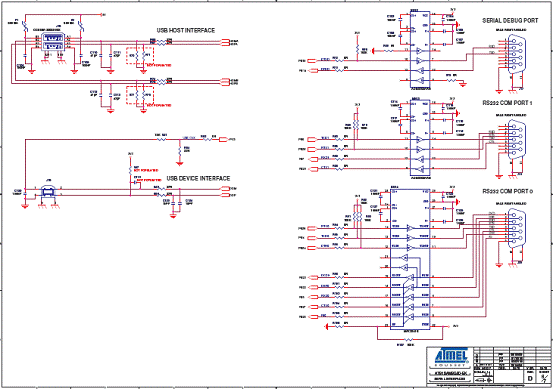This screenshot has height=389, width=553.
Task: Select upper dashed NOT POPULATED resistor box
Action: (140, 56)
